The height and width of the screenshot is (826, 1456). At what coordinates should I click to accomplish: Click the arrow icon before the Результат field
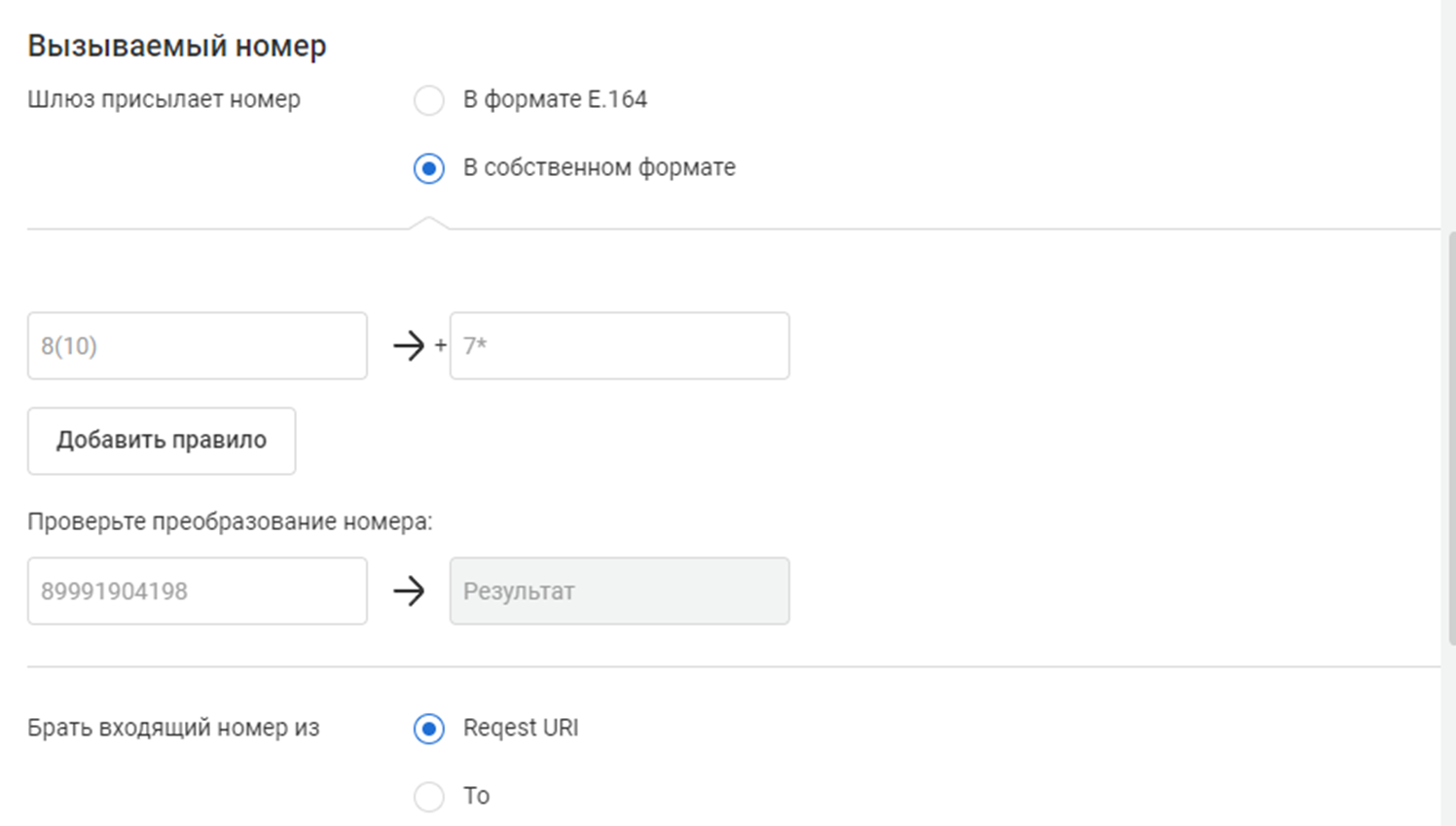409,591
